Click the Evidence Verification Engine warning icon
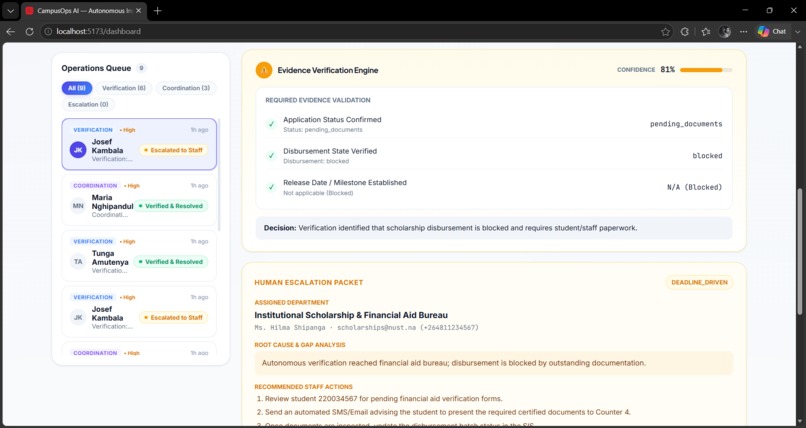 pyautogui.click(x=264, y=70)
